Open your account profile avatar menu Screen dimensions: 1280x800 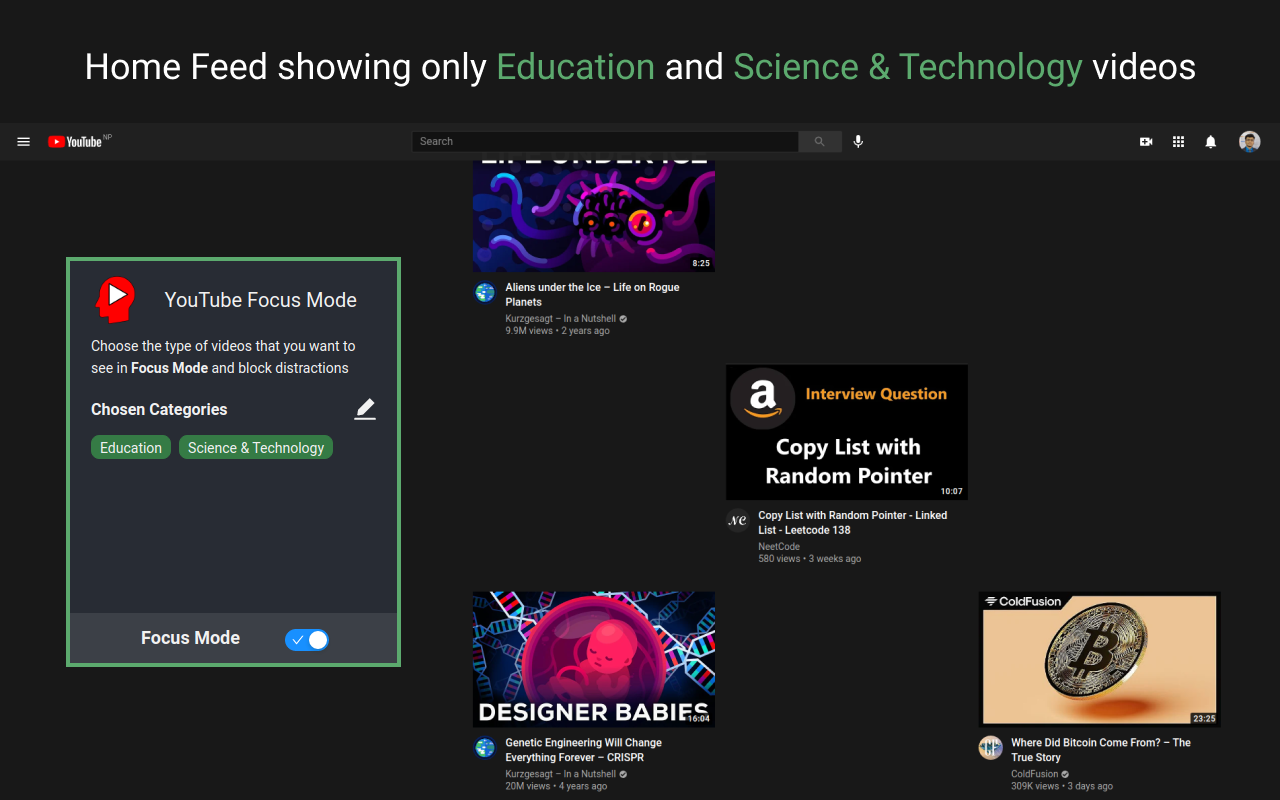point(1249,141)
